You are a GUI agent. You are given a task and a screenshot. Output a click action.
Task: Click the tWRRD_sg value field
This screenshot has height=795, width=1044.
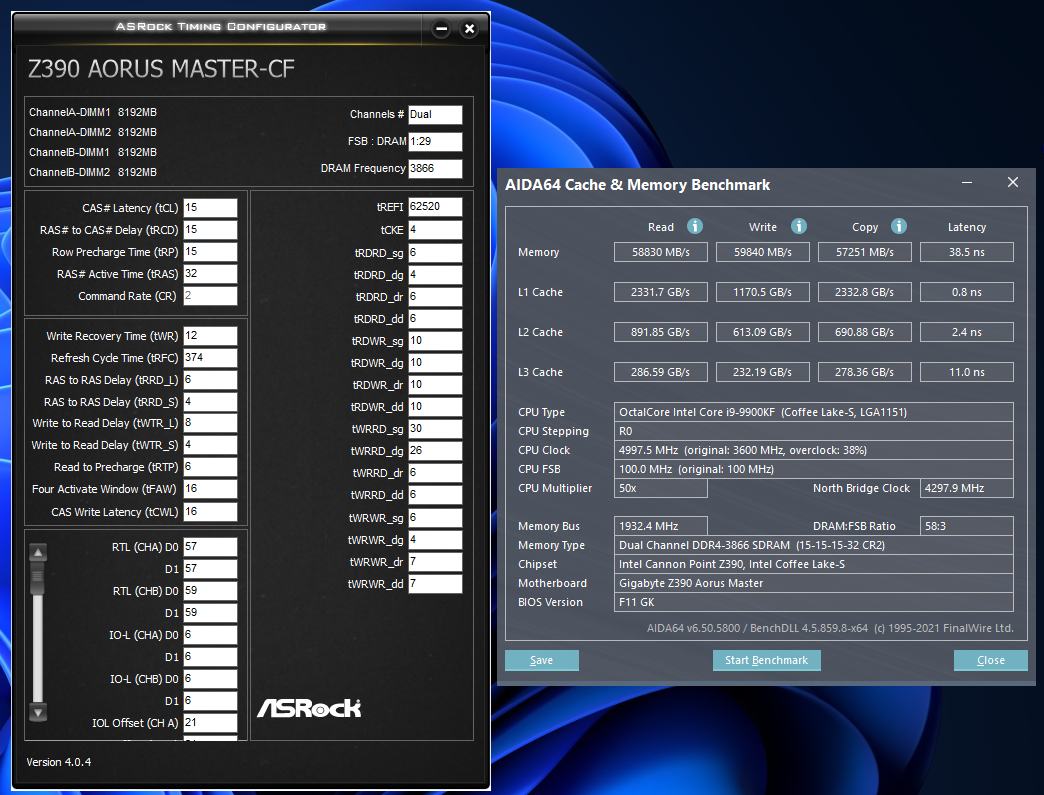[x=435, y=429]
